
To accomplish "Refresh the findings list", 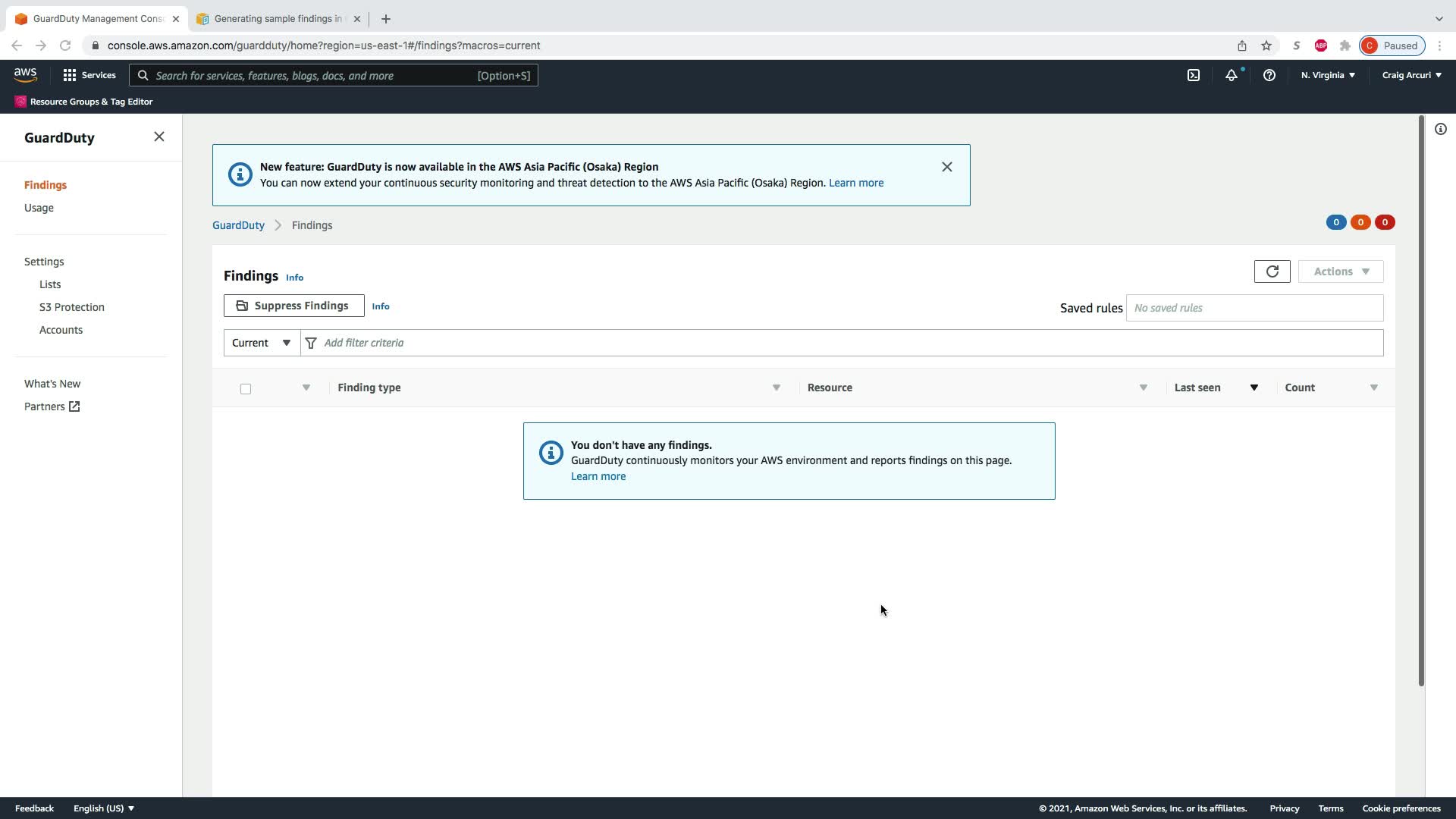I will pyautogui.click(x=1272, y=271).
